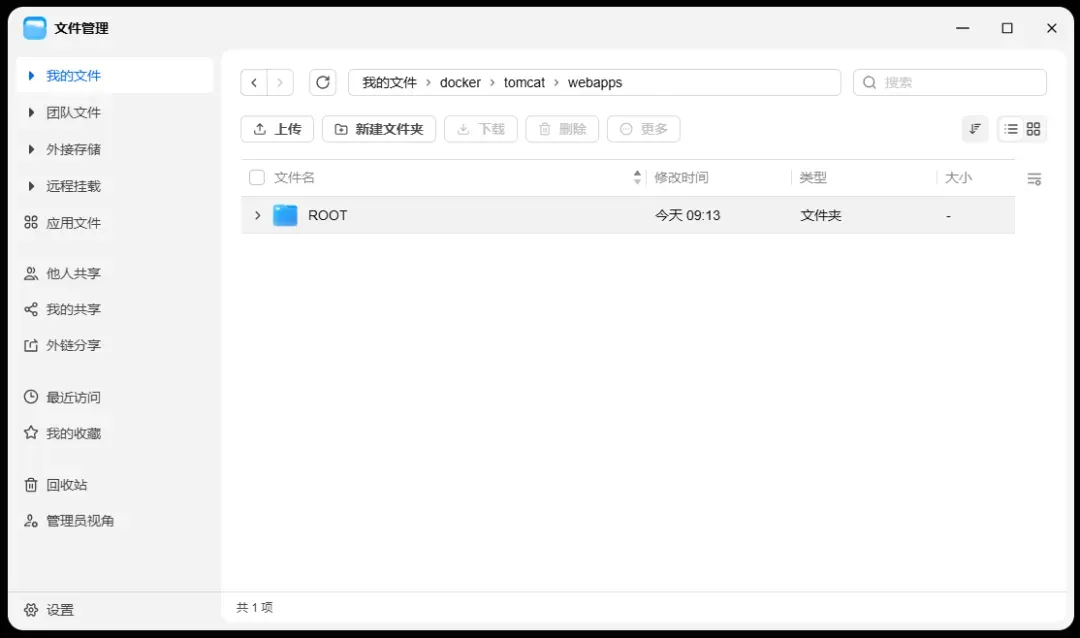Expand 我的文件 tree in sidebar
The image size is (1080, 638).
(x=31, y=76)
